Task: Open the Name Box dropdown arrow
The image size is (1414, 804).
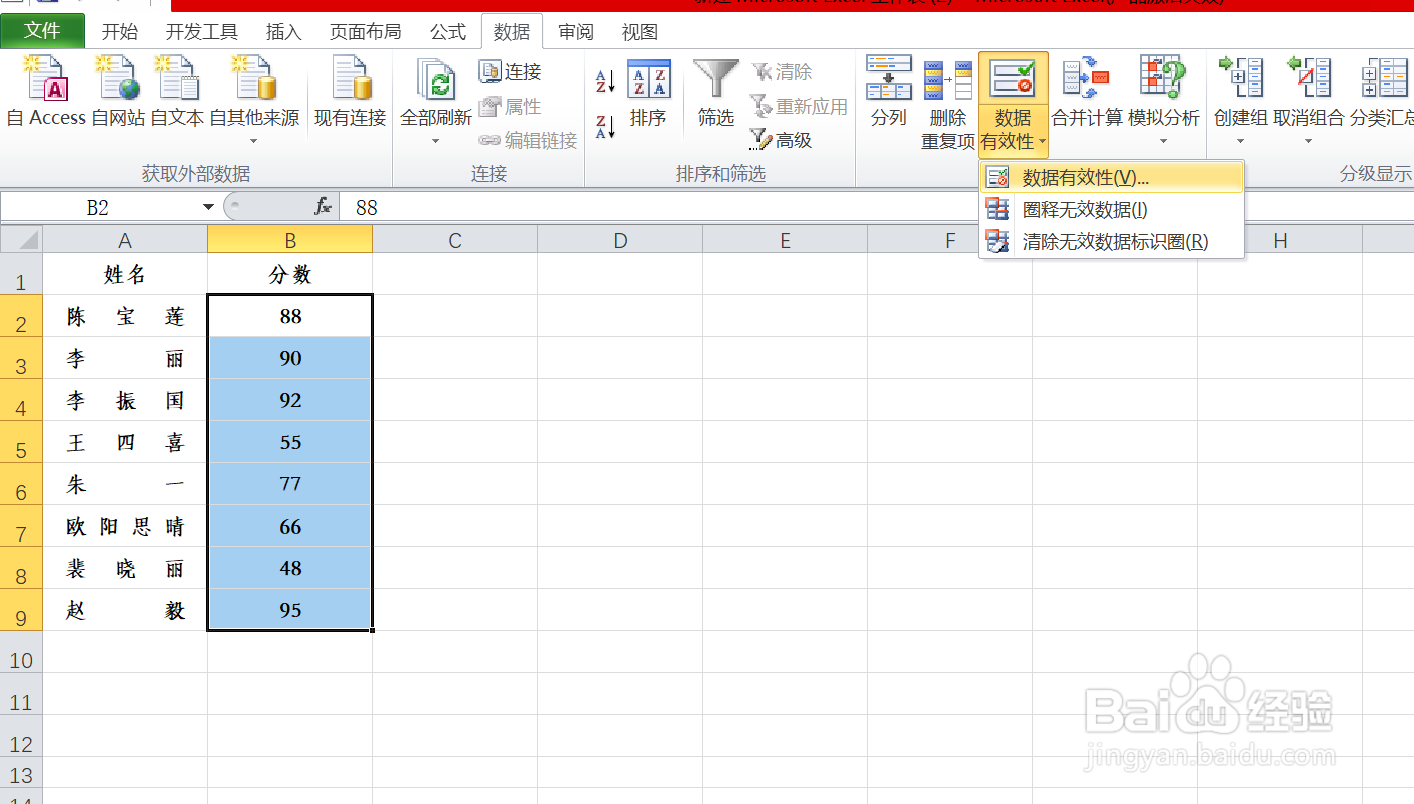Action: pyautogui.click(x=208, y=207)
